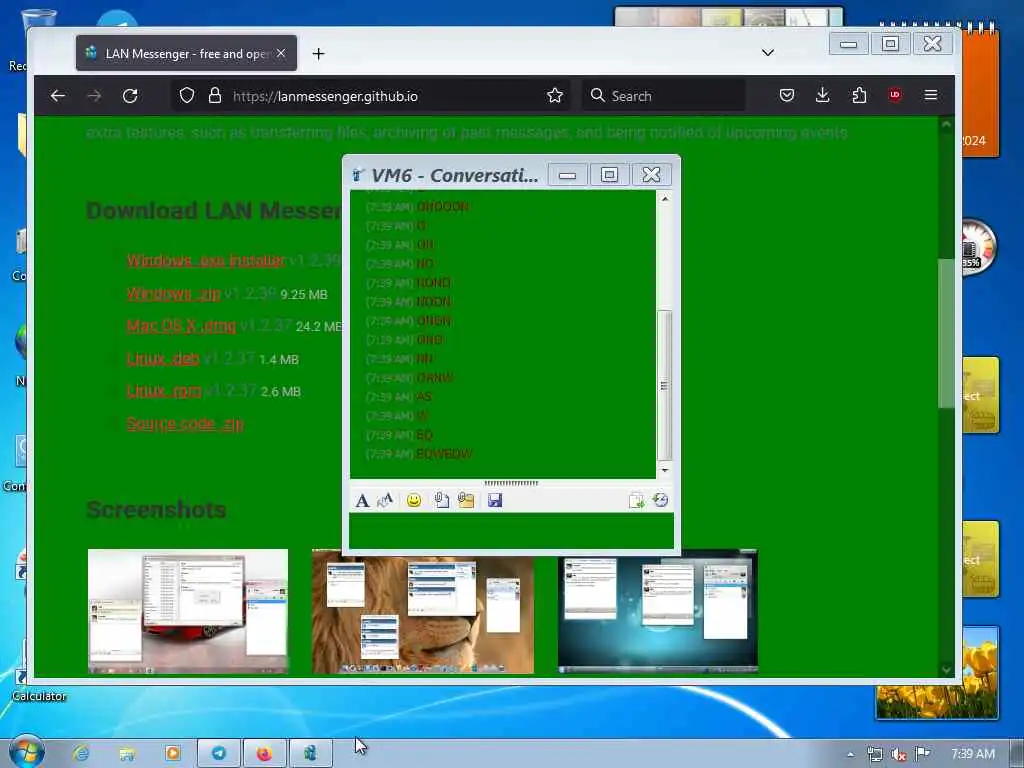Open a new Firefox tab
Viewport: 1024px width, 768px height.
tap(318, 54)
